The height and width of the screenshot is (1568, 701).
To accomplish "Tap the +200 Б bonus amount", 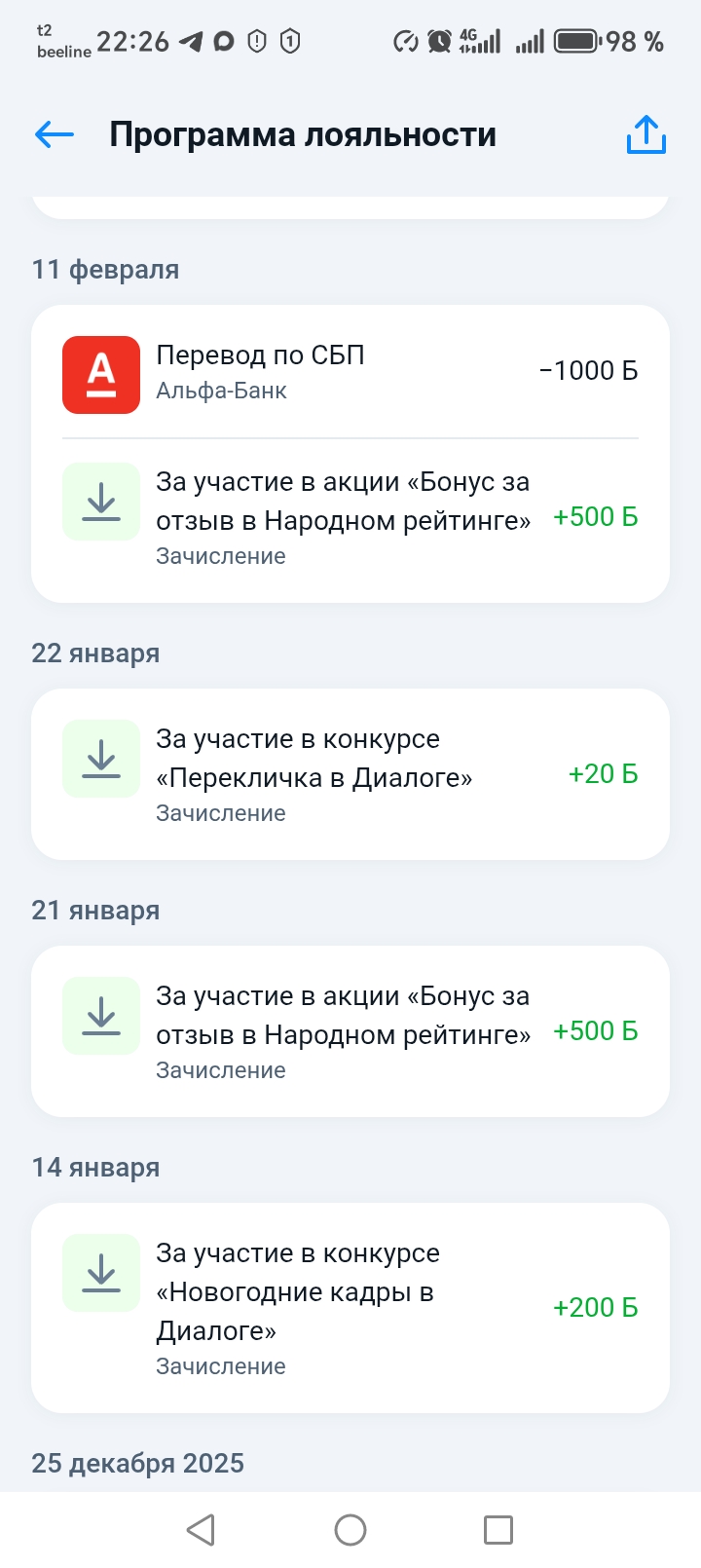I will coord(595,1308).
